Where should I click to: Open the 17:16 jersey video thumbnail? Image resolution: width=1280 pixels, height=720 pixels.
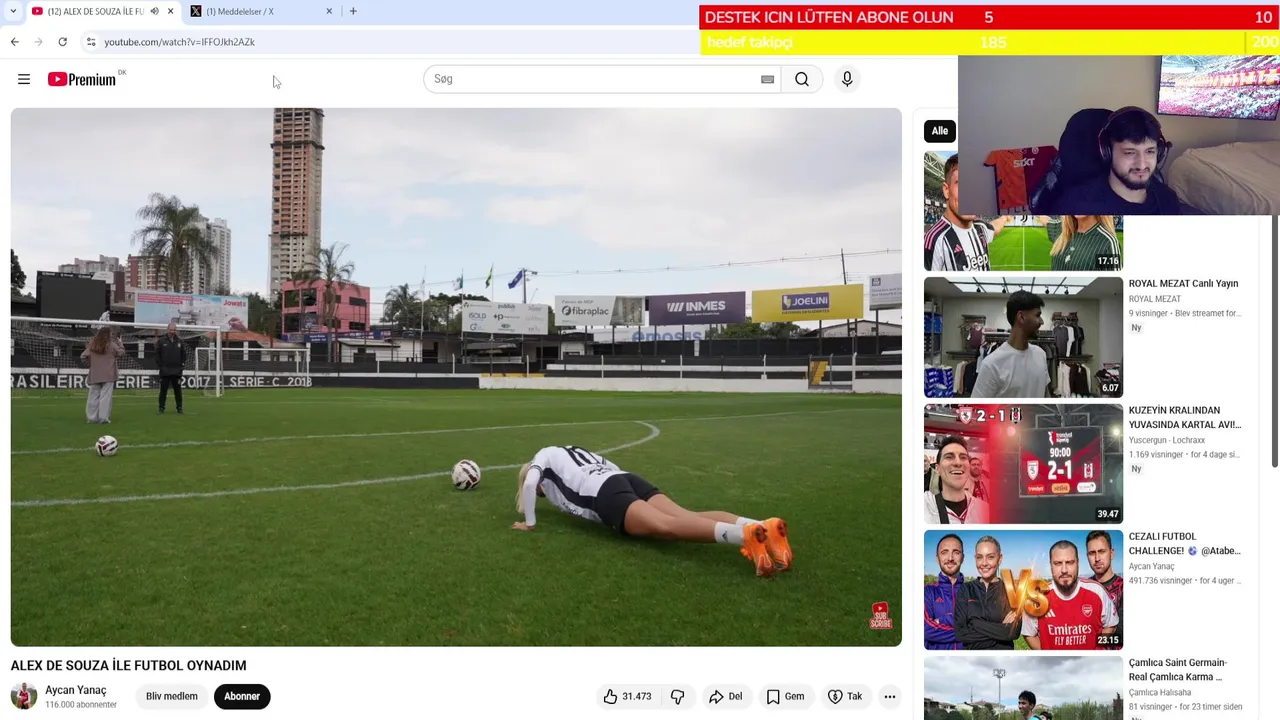[1023, 211]
